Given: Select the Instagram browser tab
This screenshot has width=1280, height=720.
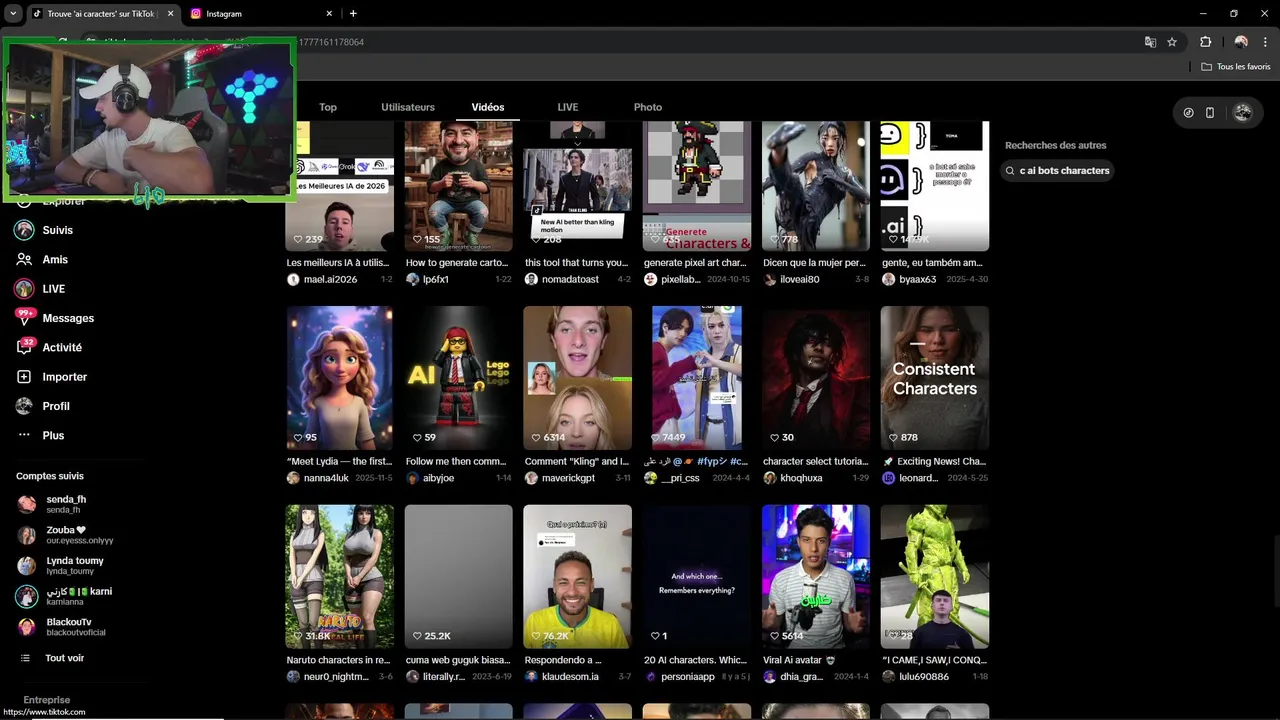Looking at the screenshot, I should (258, 14).
